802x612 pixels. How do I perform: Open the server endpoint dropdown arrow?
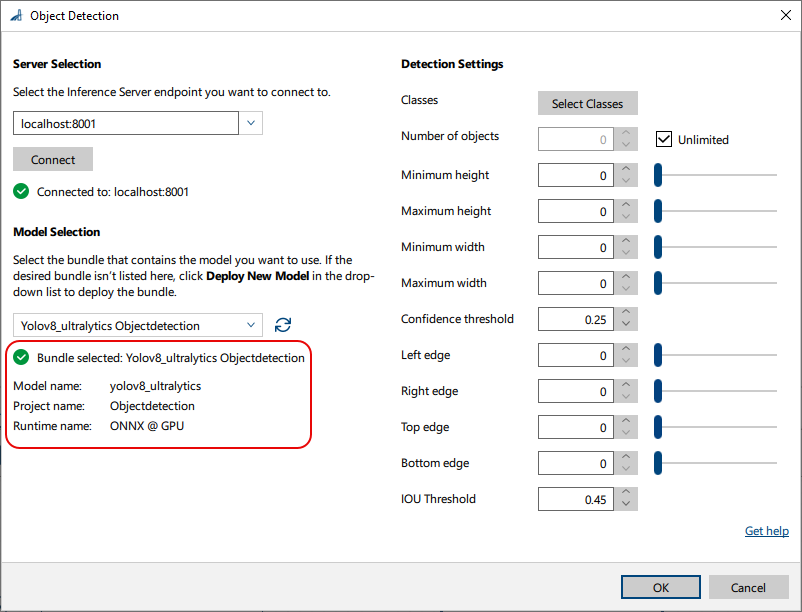pos(251,123)
